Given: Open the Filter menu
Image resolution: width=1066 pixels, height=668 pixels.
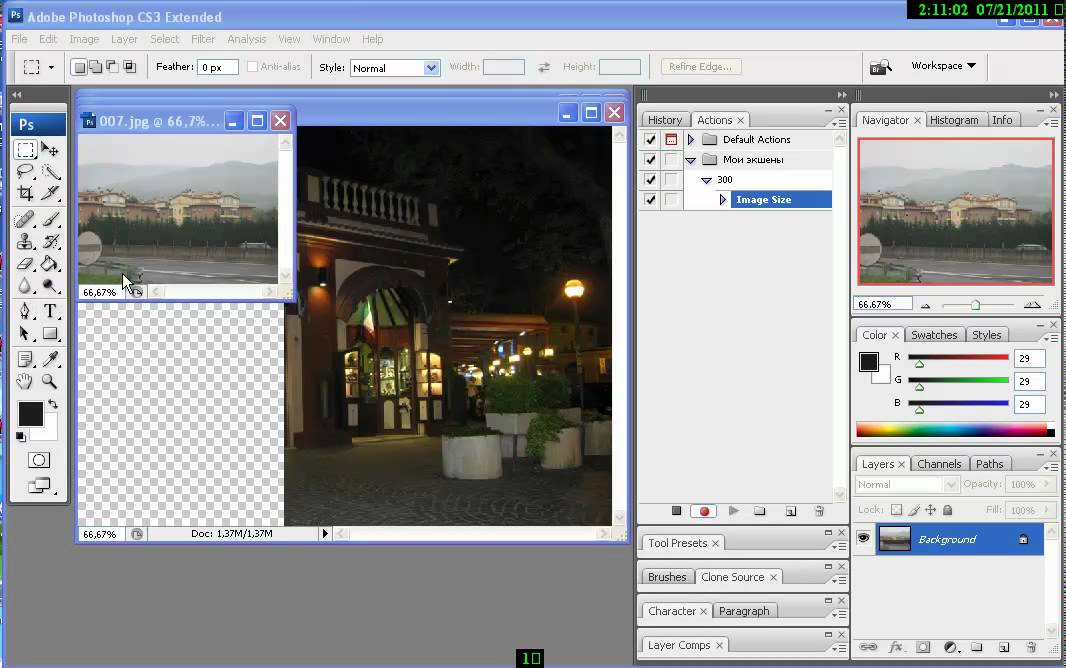Looking at the screenshot, I should 203,39.
